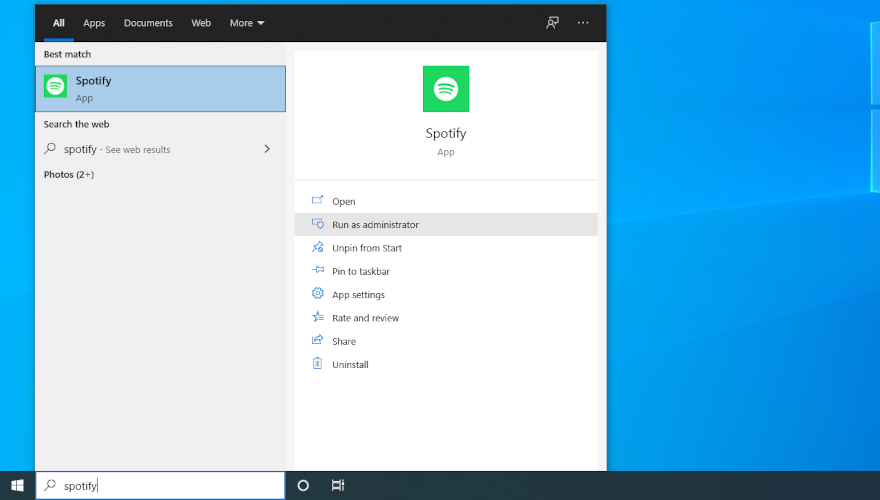Choose Run as administrator
This screenshot has height=500, width=880.
pyautogui.click(x=446, y=224)
